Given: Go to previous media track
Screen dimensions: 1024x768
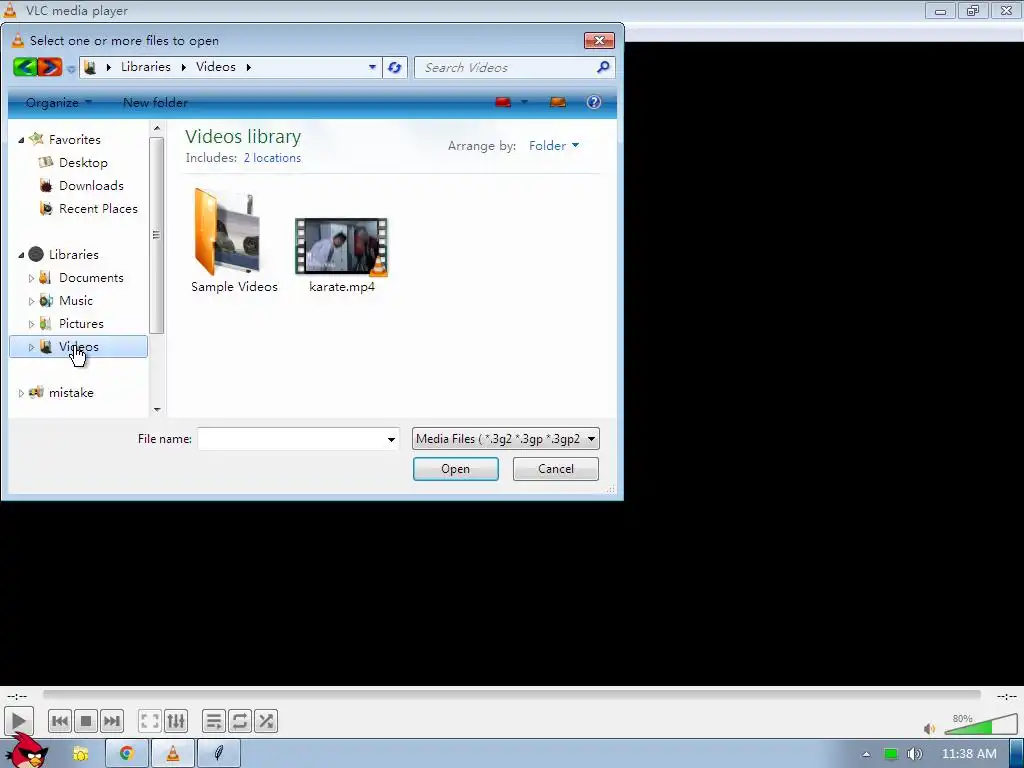Looking at the screenshot, I should [59, 721].
